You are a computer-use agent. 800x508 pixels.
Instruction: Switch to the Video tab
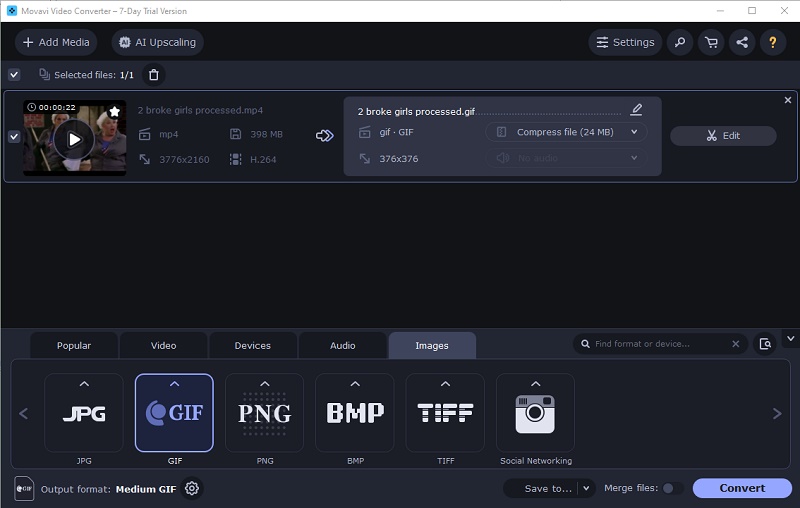point(163,345)
